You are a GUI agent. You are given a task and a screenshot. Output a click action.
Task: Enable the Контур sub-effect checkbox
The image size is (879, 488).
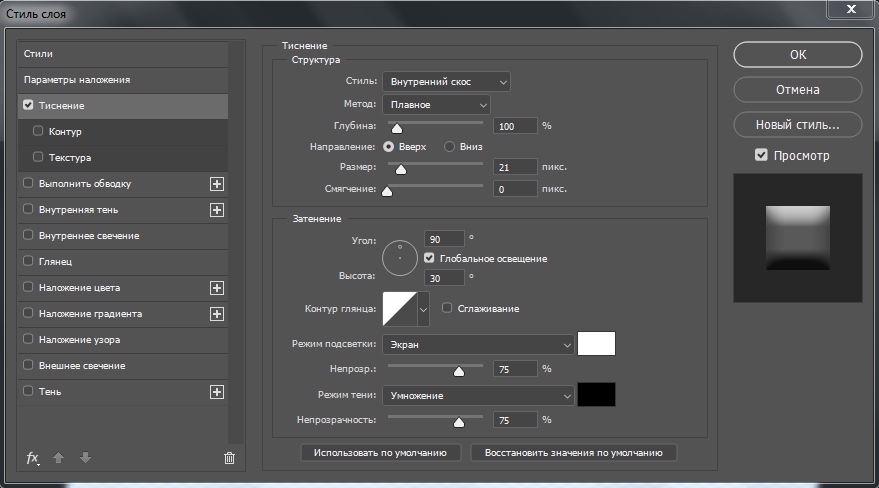tap(38, 131)
